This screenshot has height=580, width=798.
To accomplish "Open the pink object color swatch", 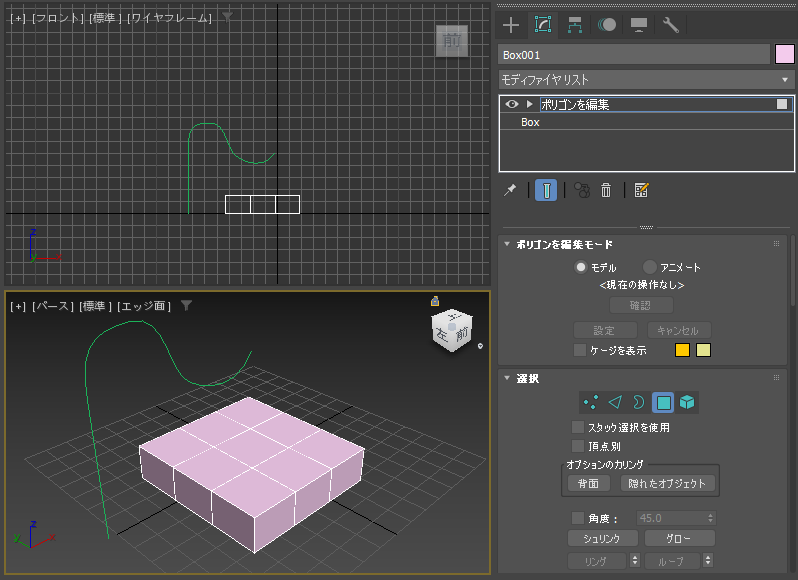I will coord(784,54).
